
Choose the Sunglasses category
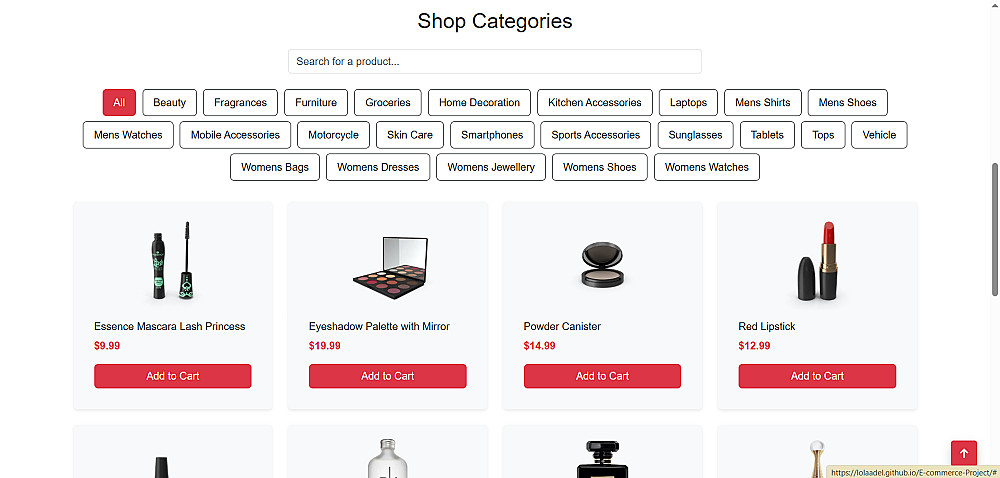[x=695, y=135]
